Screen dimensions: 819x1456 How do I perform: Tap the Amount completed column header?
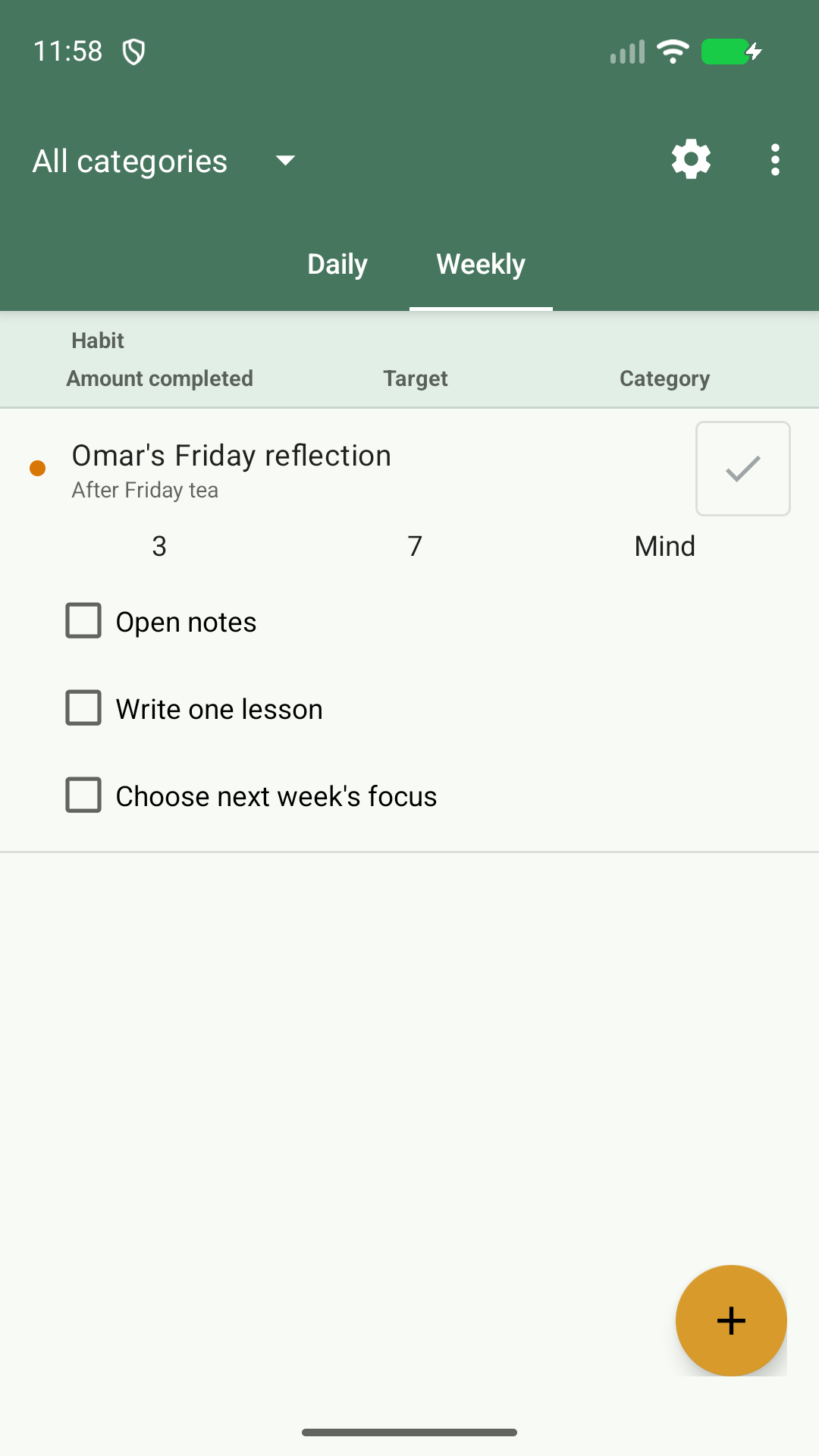159,378
